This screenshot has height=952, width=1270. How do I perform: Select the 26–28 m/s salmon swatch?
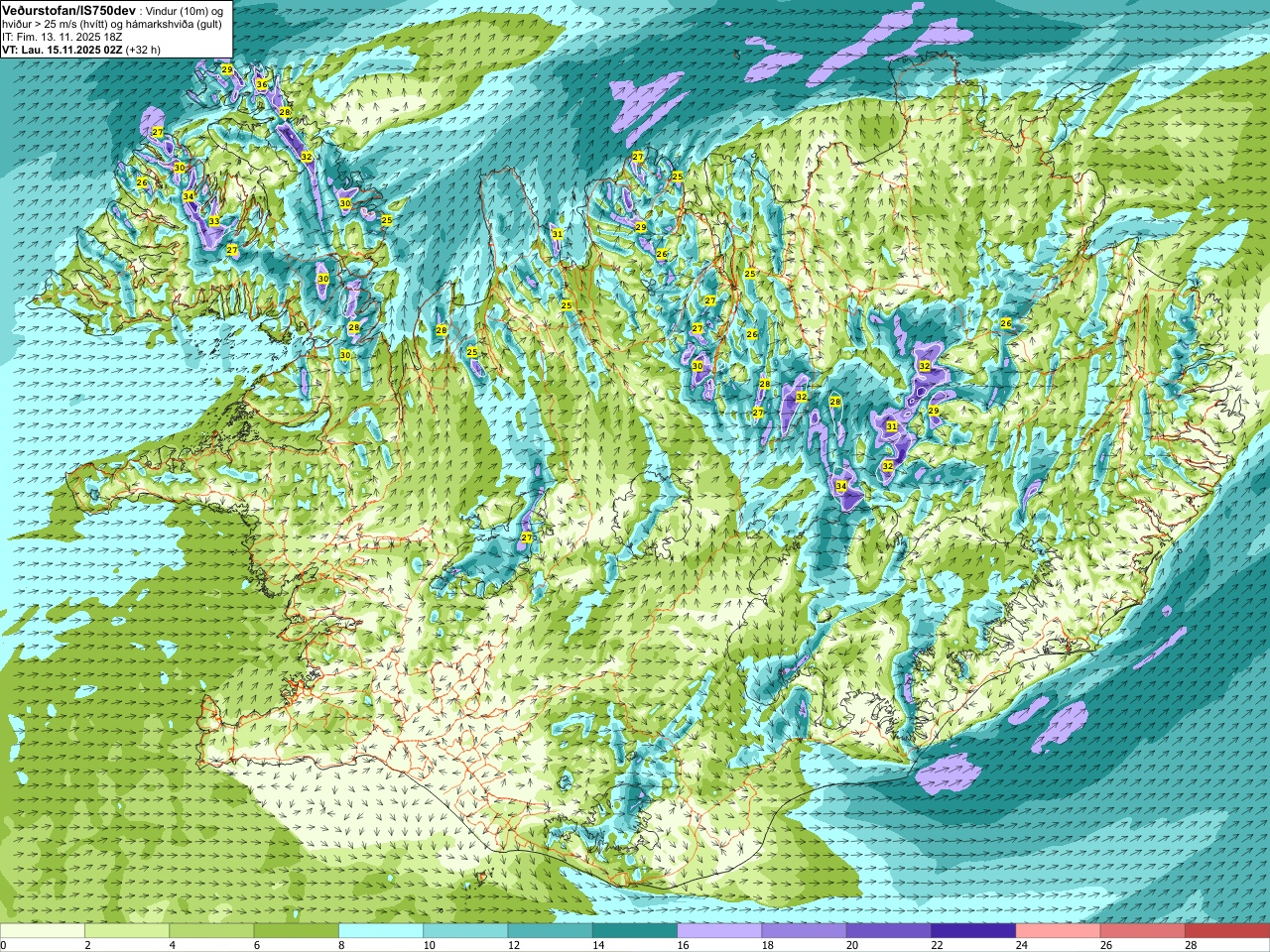coord(1143,931)
